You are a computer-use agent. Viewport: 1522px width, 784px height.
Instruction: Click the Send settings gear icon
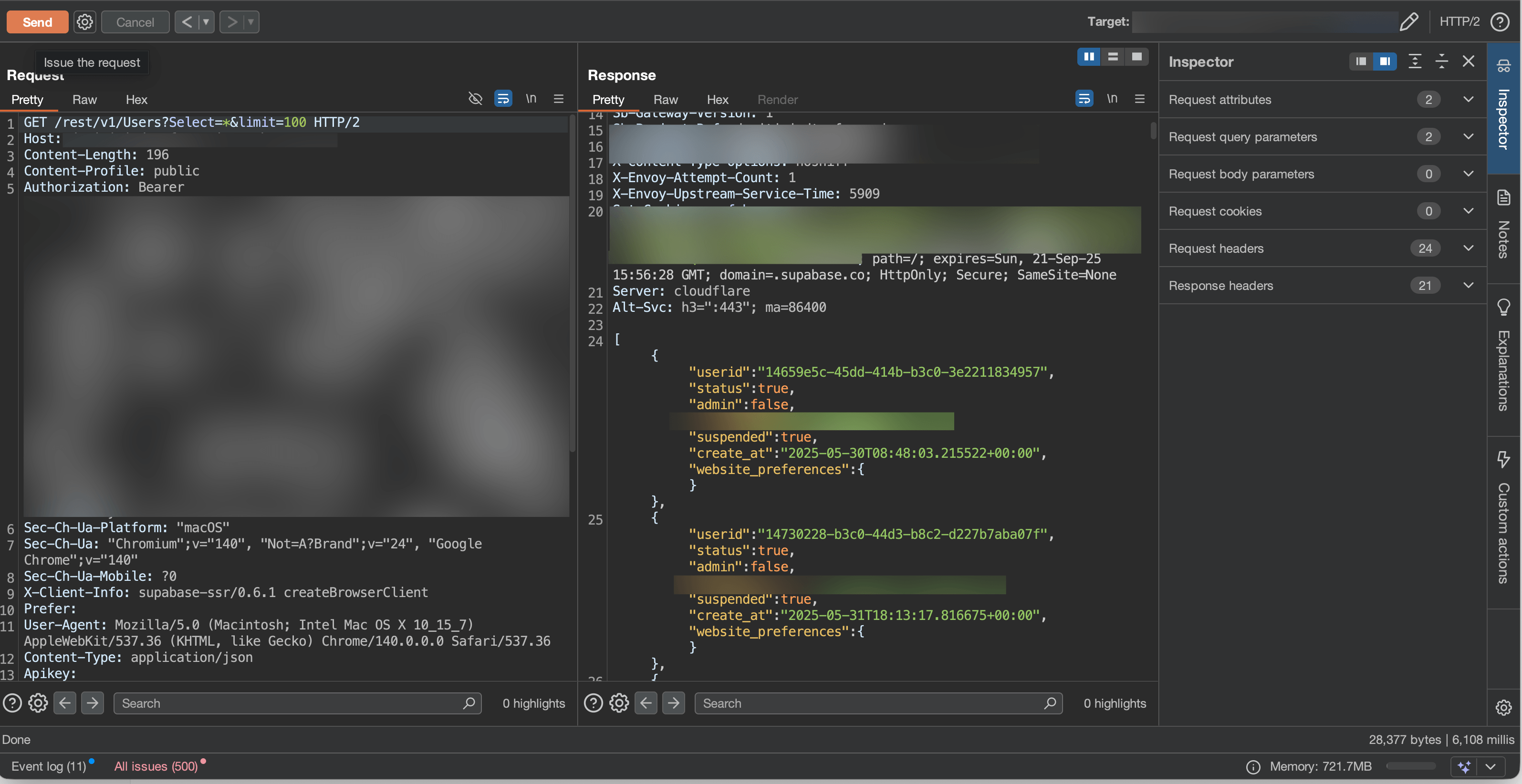[x=84, y=22]
